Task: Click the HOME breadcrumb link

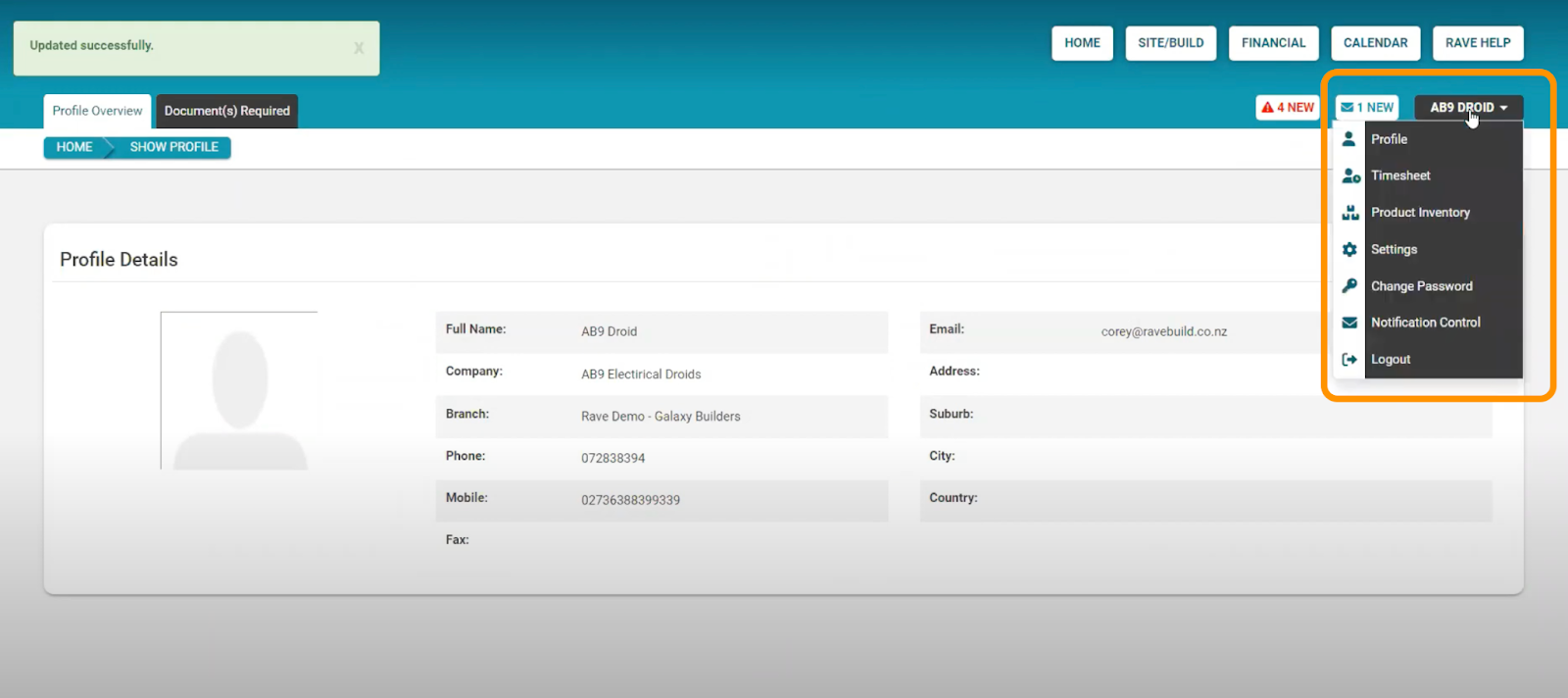Action: pyautogui.click(x=74, y=147)
